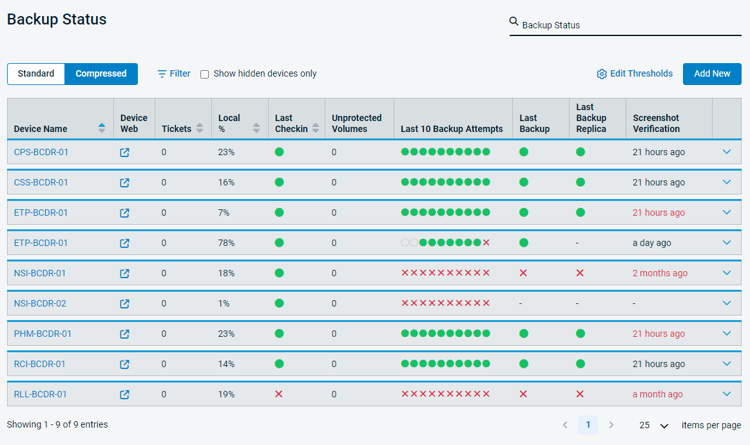750x445 pixels.
Task: Click CPS-BCDR-01 green Last Backup status dot
Action: pos(524,152)
